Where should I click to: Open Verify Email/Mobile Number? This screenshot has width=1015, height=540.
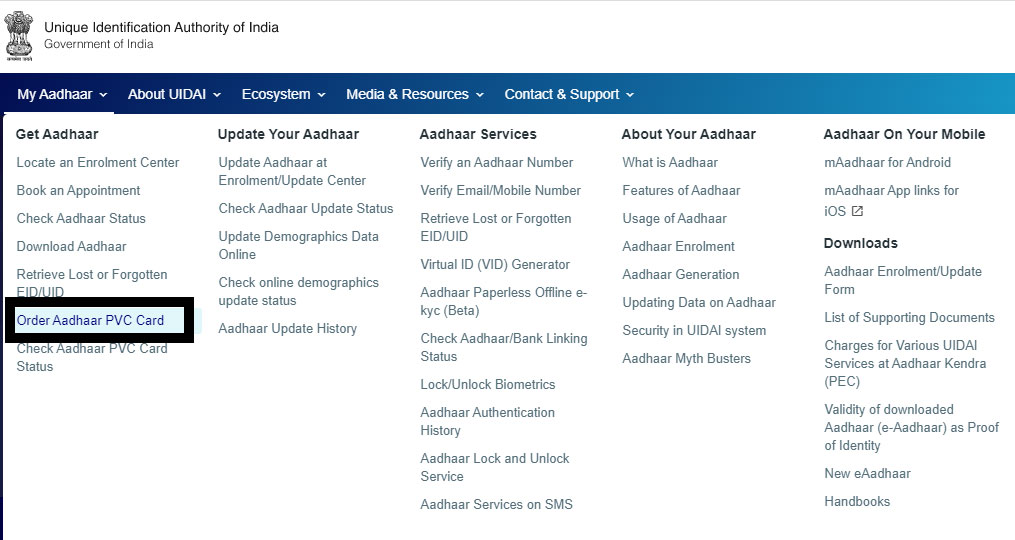[x=500, y=190]
